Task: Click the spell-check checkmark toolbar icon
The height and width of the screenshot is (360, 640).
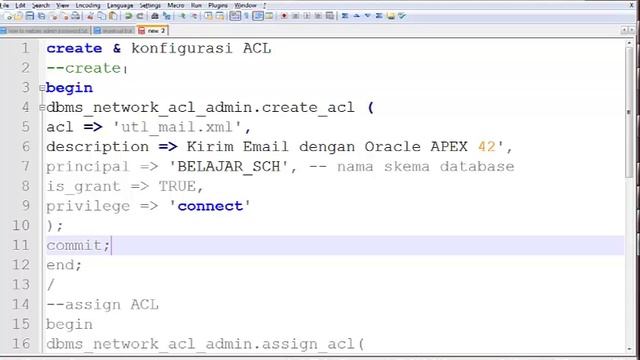Action: coord(402,16)
